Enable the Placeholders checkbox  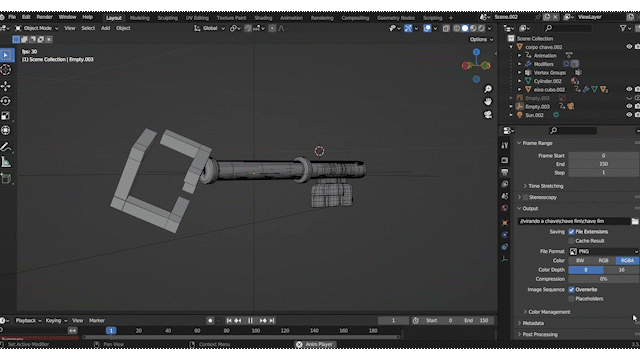coord(571,299)
